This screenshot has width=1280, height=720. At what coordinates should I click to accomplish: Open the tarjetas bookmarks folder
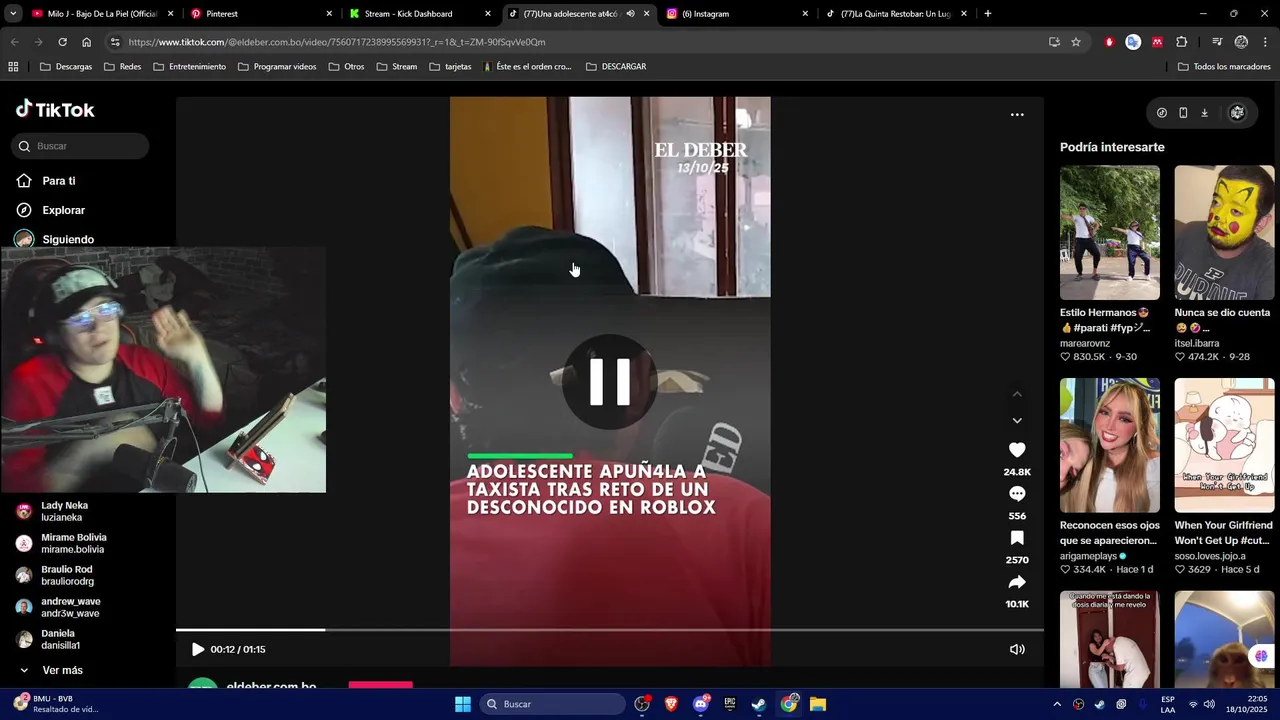(x=450, y=67)
